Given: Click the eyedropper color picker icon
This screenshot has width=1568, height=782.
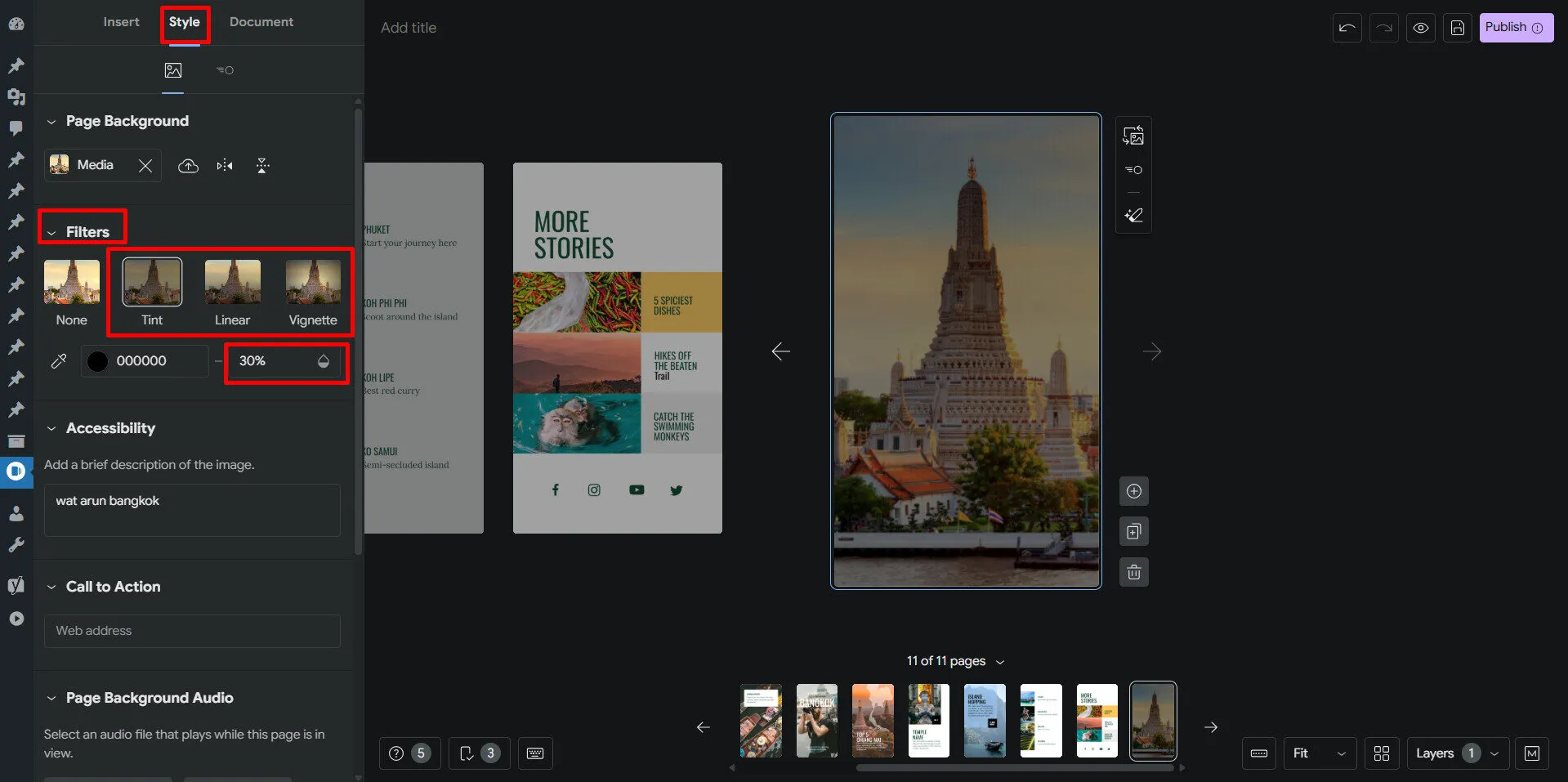Looking at the screenshot, I should (x=59, y=361).
